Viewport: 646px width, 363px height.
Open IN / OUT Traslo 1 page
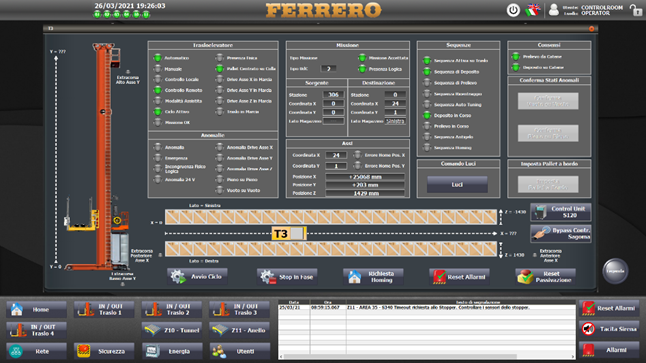tap(104, 309)
